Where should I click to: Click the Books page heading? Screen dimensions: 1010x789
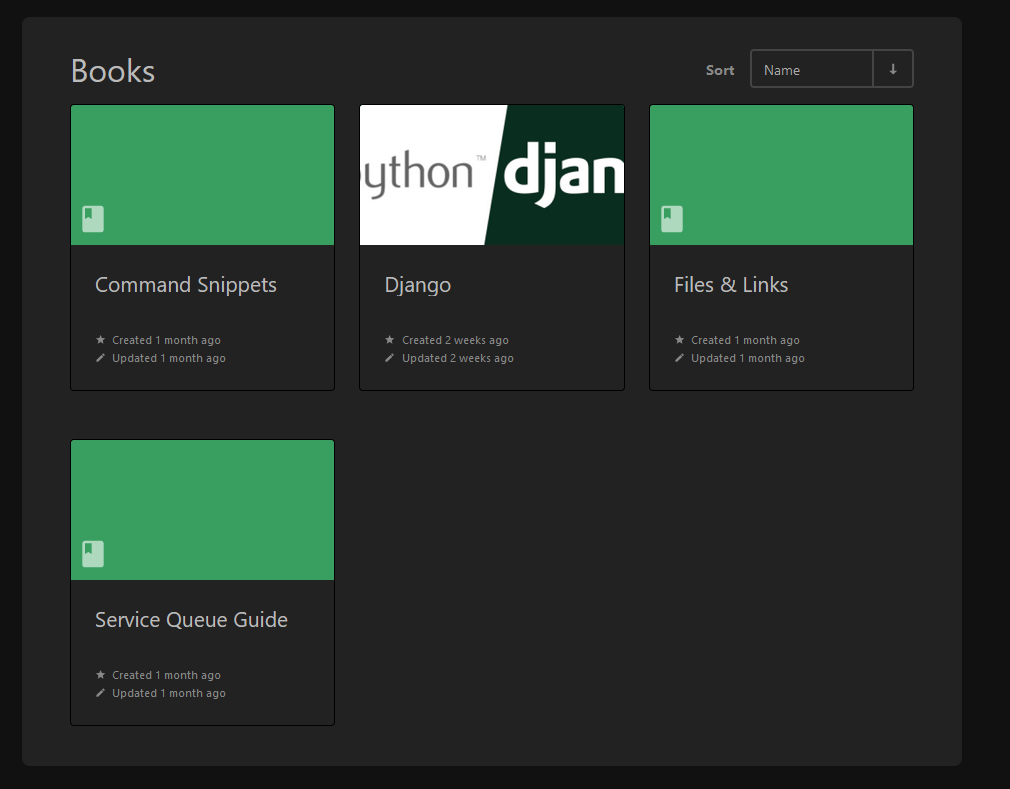pos(113,71)
